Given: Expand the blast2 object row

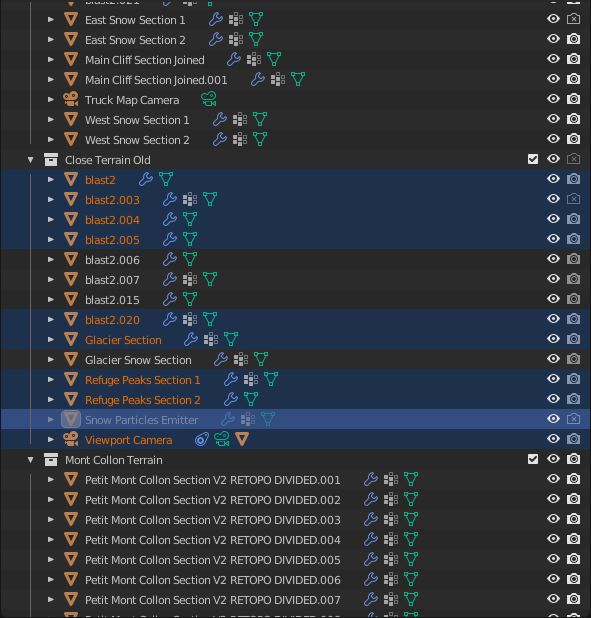Looking at the screenshot, I should [50, 179].
